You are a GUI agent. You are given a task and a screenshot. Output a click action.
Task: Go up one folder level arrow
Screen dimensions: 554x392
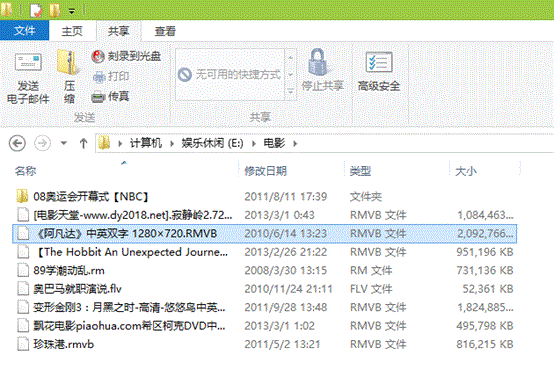(83, 143)
